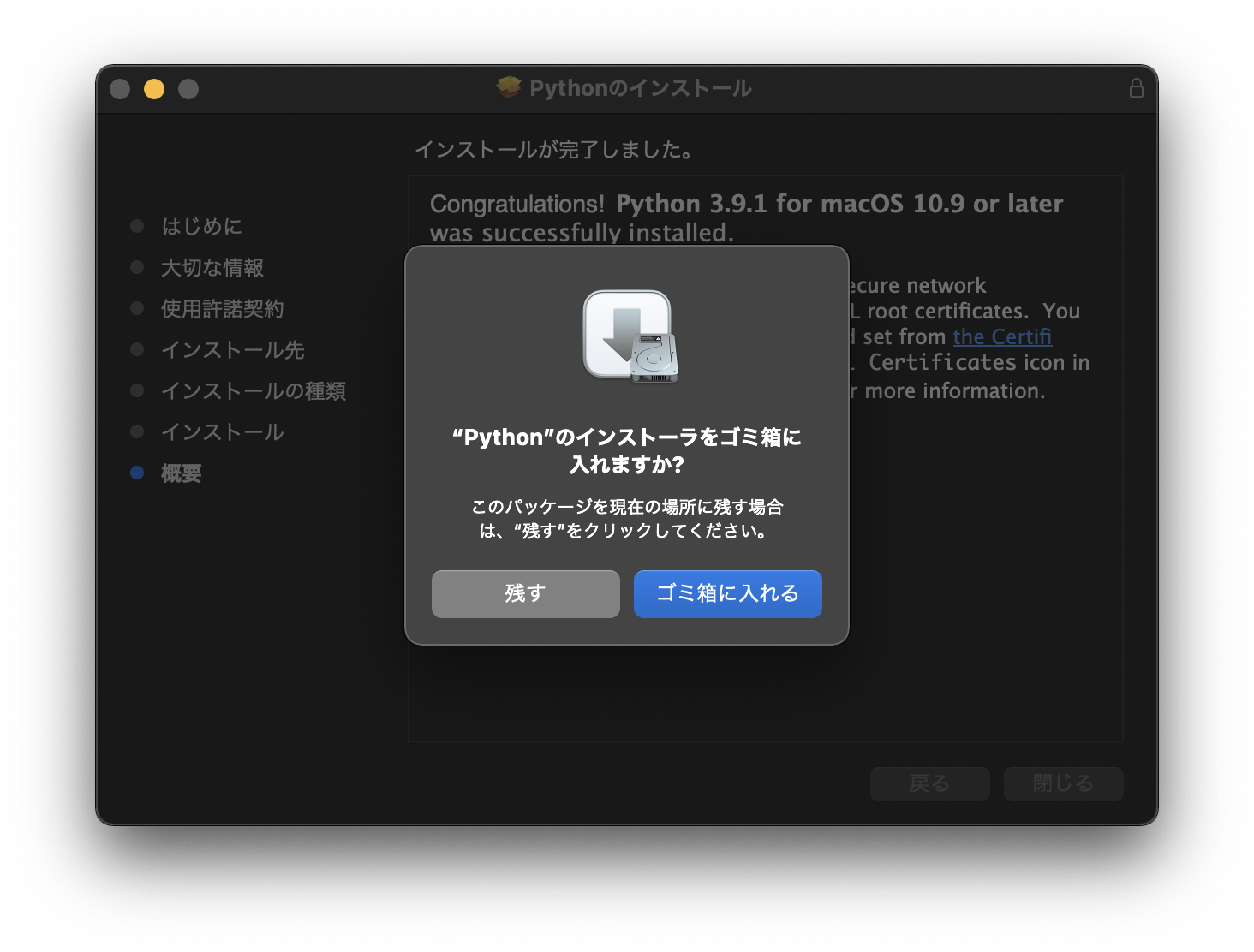Click the 閉じる button

pyautogui.click(x=1063, y=783)
